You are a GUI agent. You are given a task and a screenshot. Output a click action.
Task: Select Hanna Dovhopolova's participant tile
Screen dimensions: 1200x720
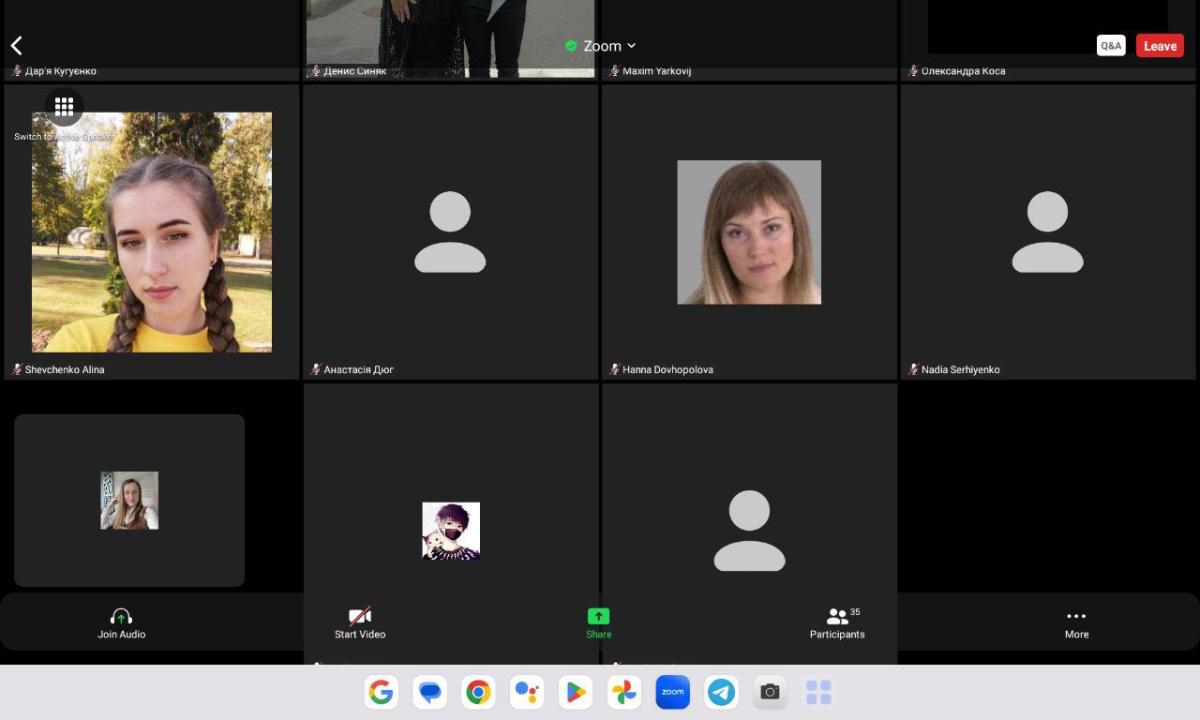[x=749, y=232]
